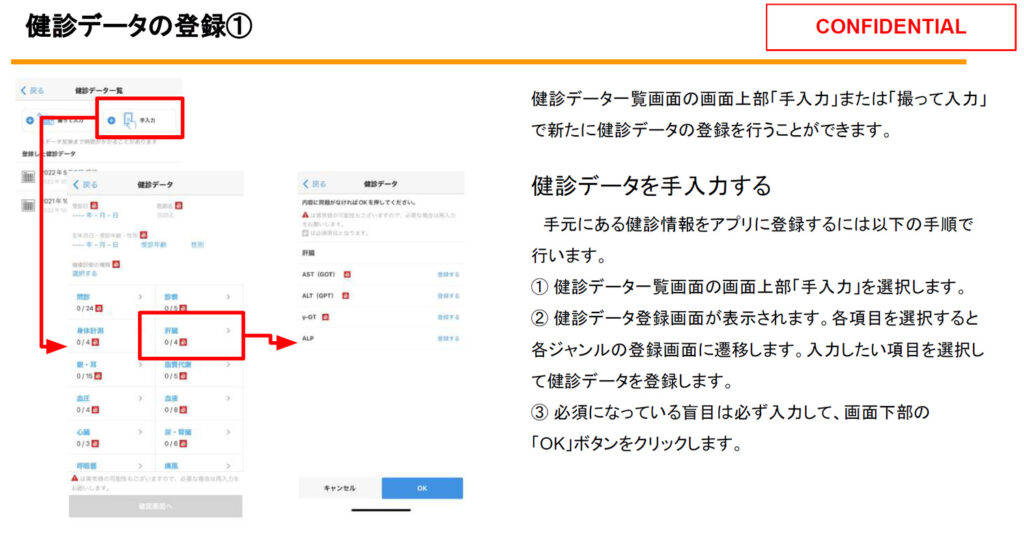Click the back chevron on 健診データ一覧 screen
The image size is (1024, 537).
click(x=25, y=90)
